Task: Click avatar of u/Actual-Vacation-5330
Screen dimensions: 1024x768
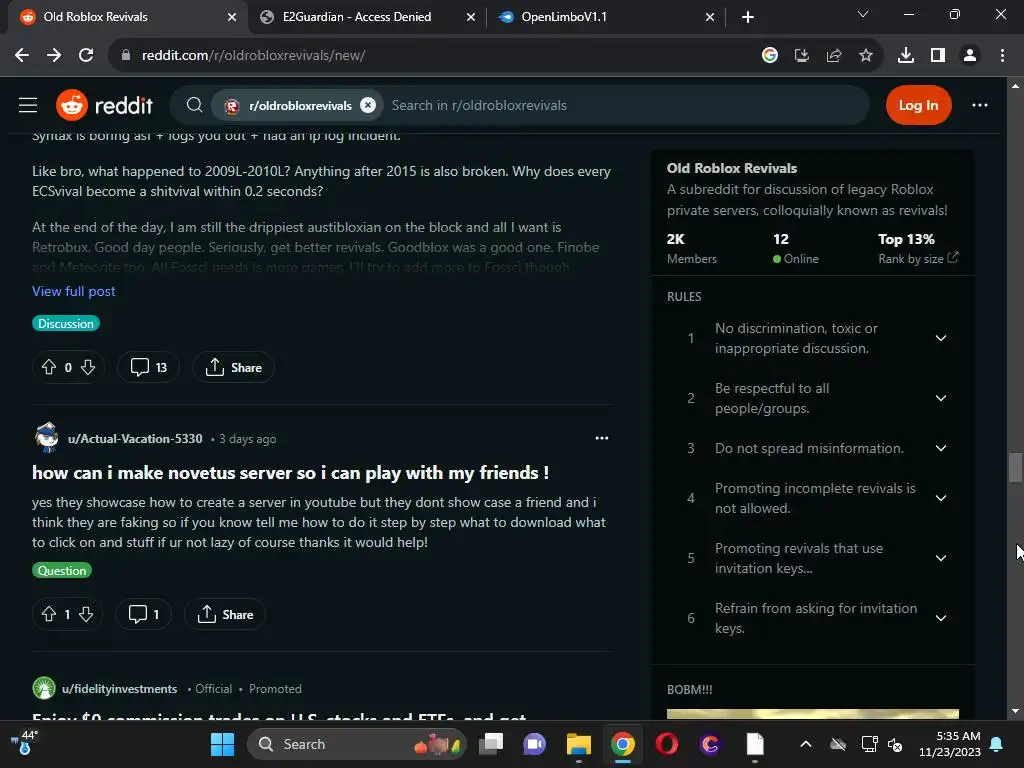Action: click(46, 438)
